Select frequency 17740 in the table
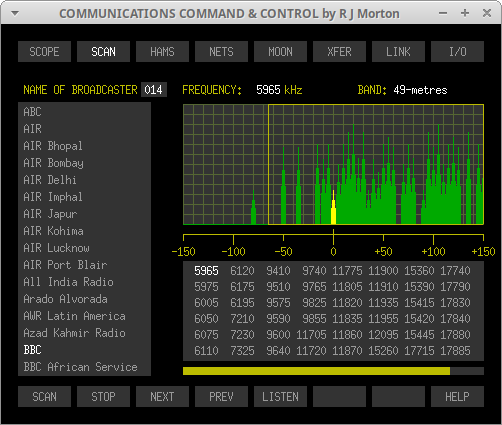The height and width of the screenshot is (425, 502). pyautogui.click(x=455, y=271)
